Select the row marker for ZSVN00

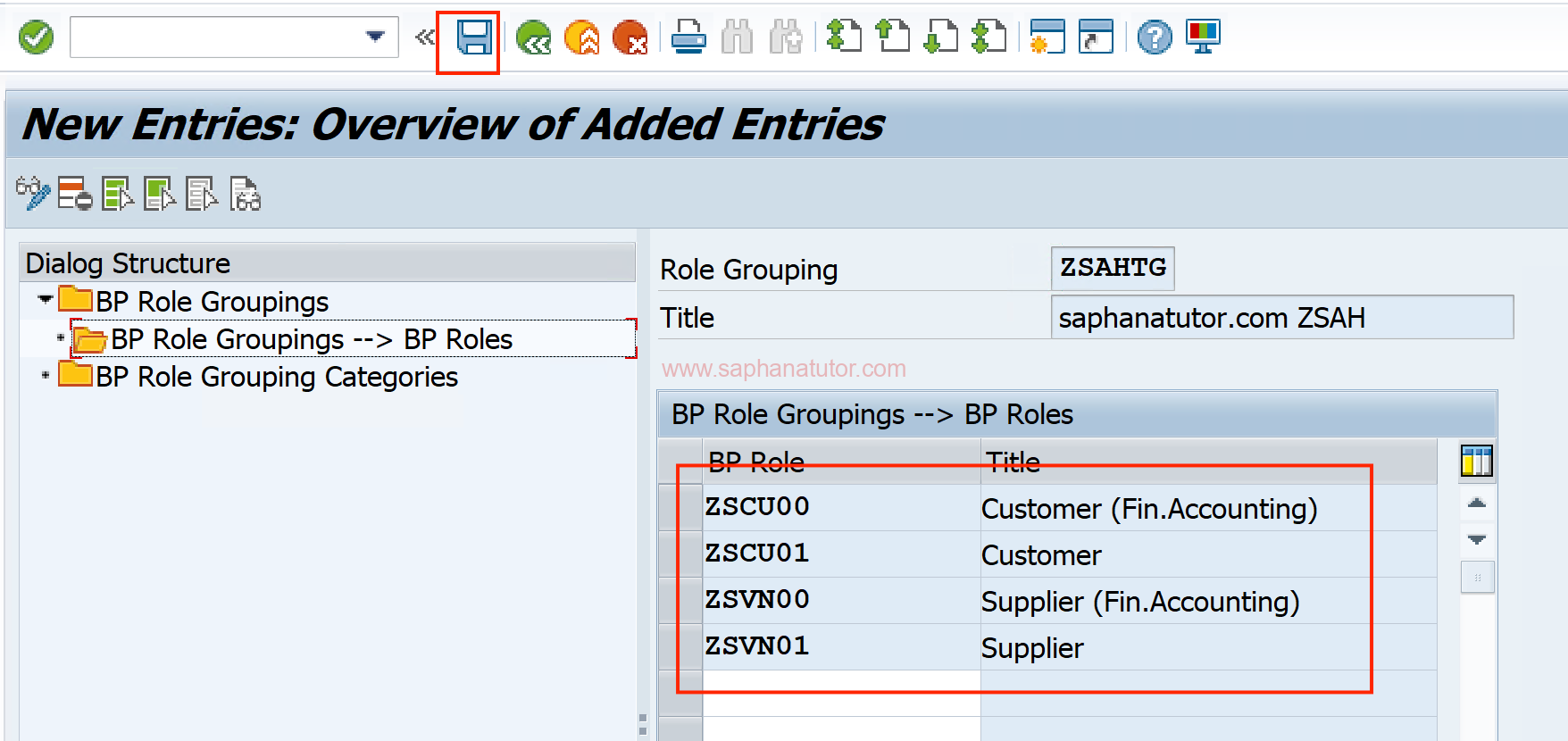tap(680, 601)
